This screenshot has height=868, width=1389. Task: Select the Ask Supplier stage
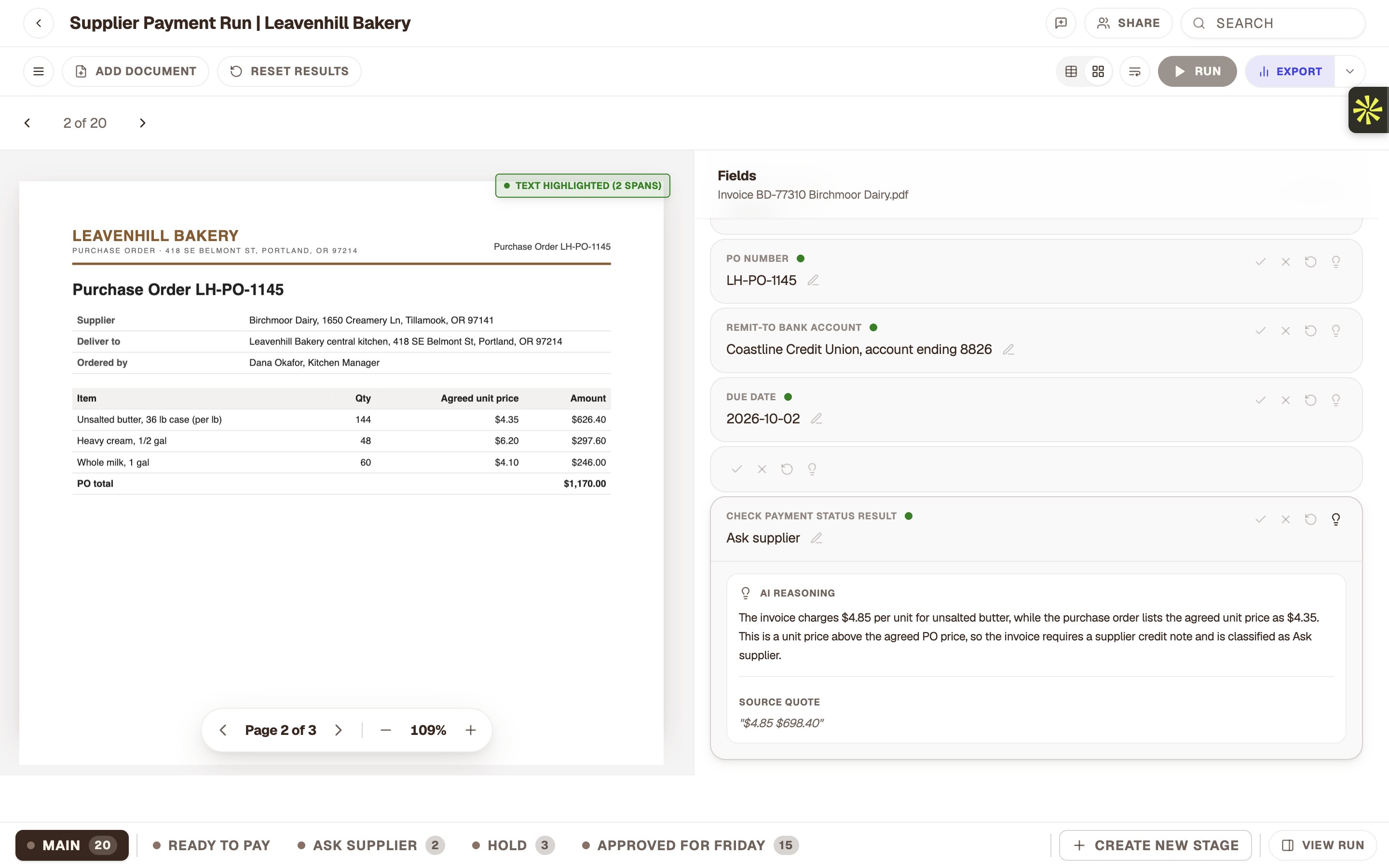371,845
